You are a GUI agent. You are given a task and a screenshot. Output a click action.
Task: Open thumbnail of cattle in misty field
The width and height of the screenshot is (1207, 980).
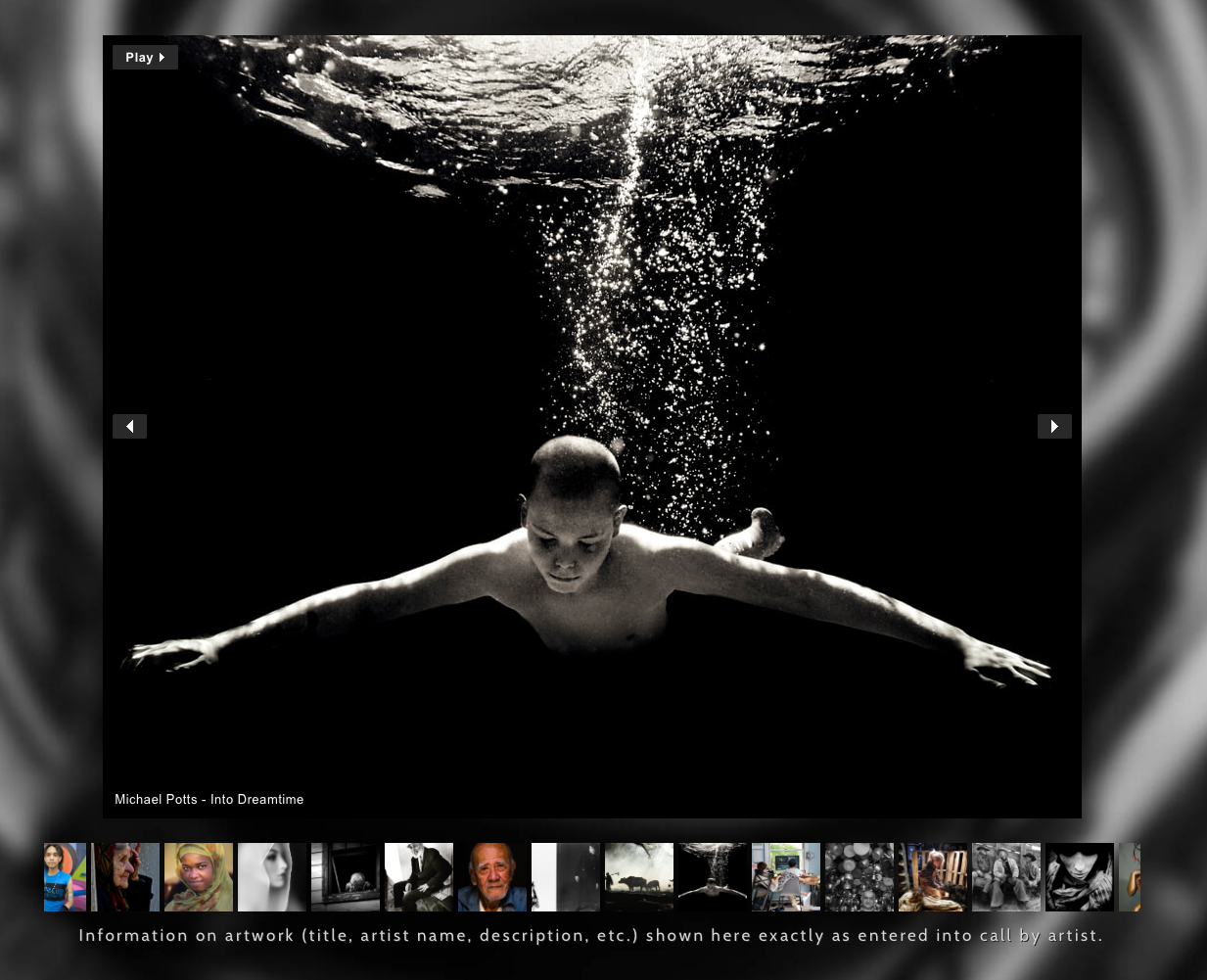coord(639,877)
